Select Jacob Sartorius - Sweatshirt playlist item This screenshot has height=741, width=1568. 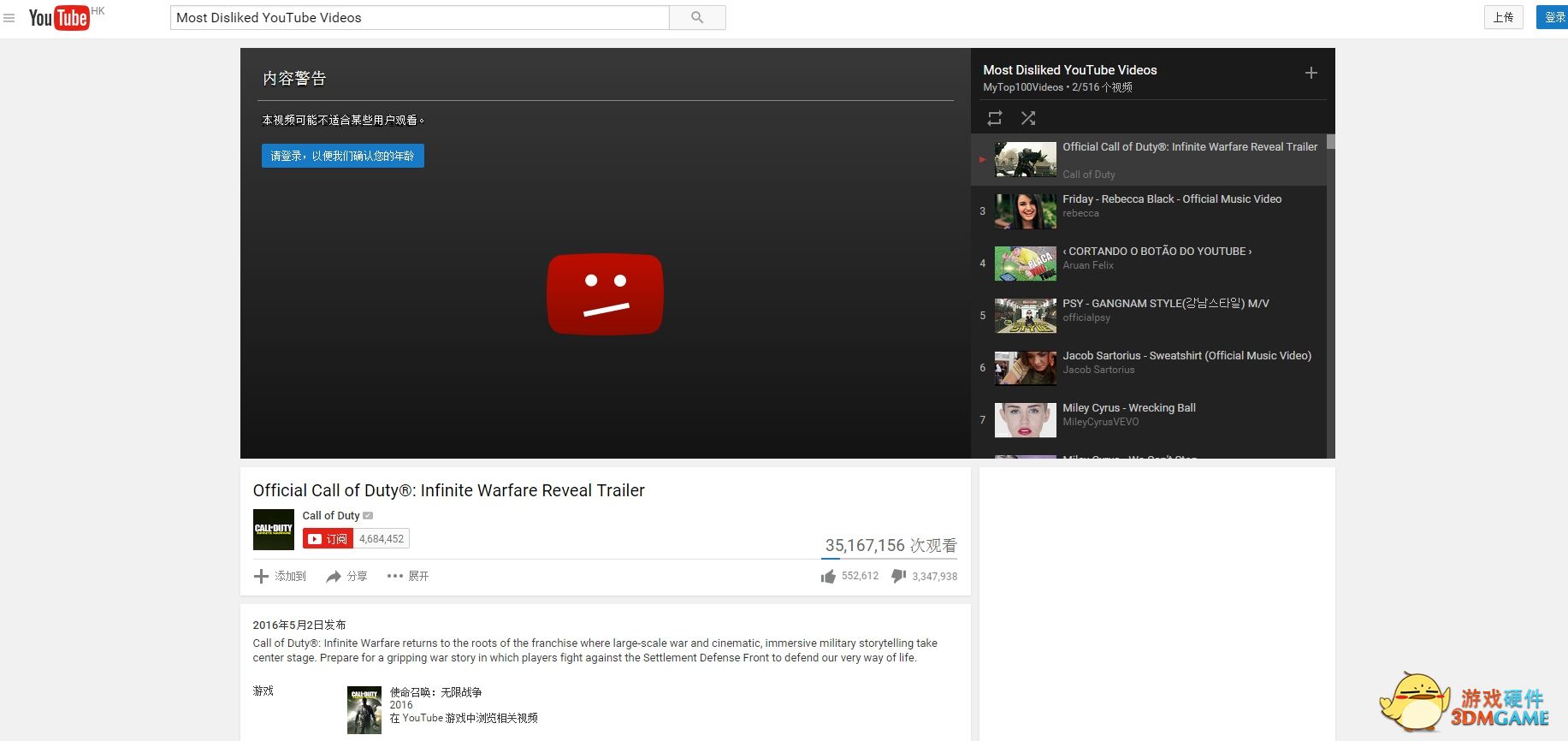point(1149,368)
